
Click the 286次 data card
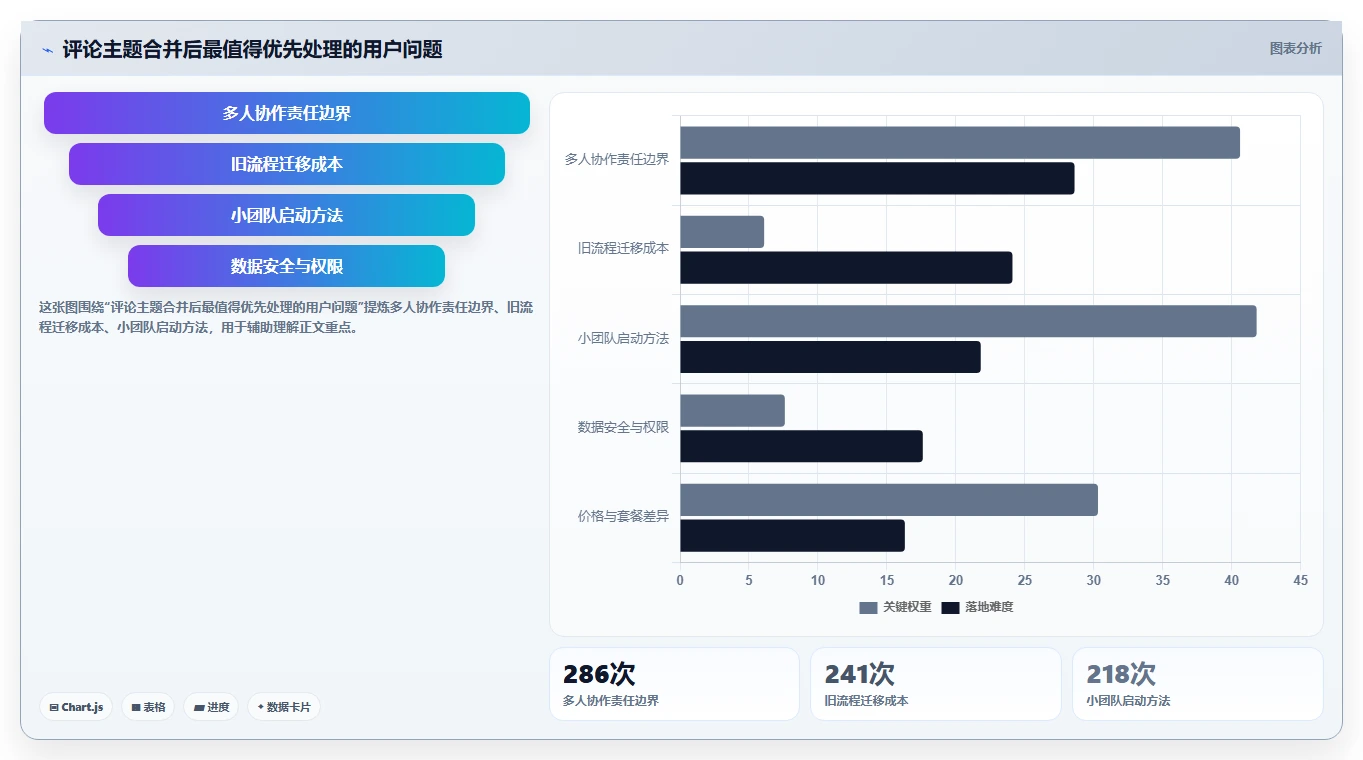[x=674, y=684]
